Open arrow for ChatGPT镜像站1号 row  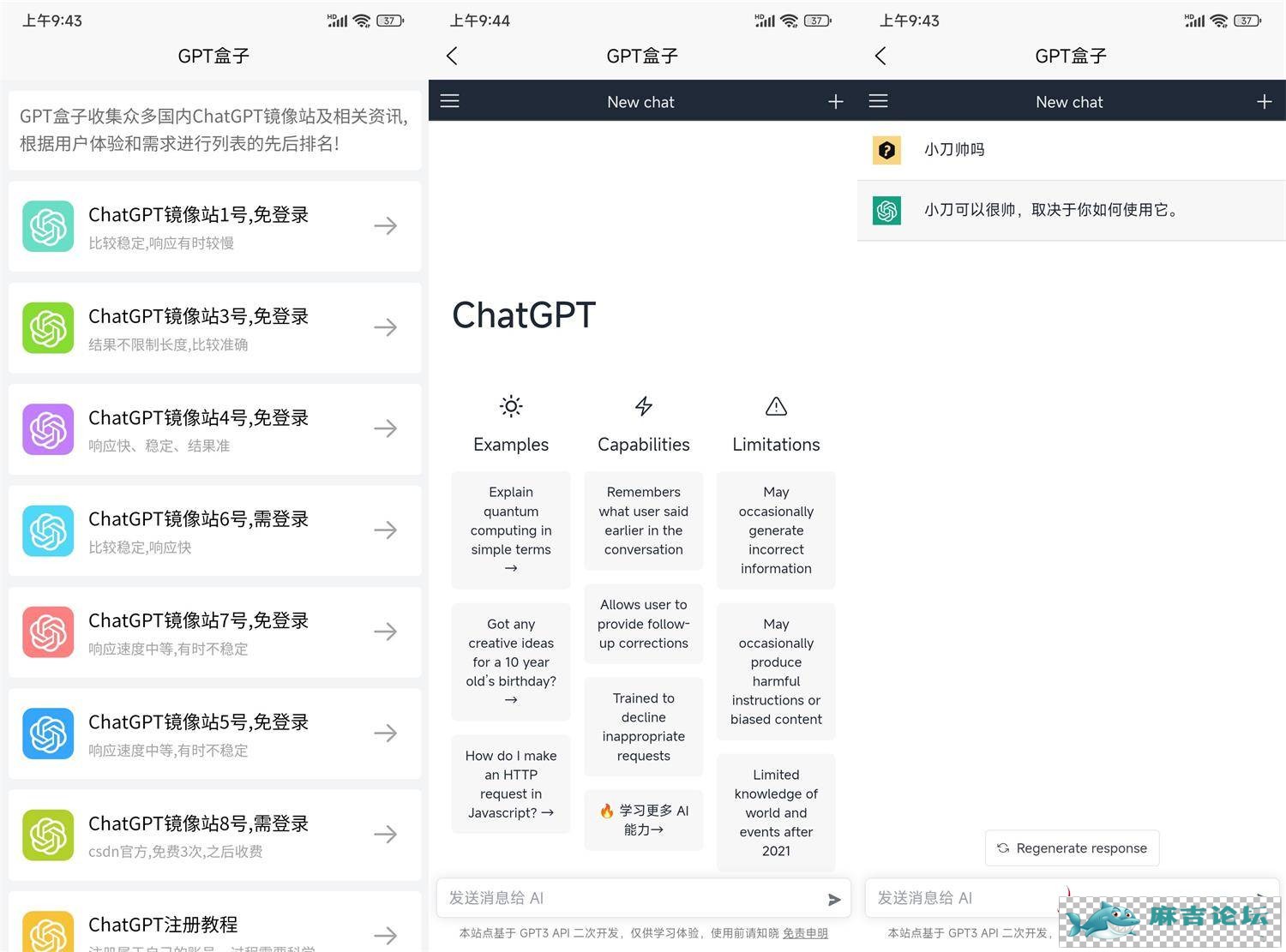click(x=386, y=226)
